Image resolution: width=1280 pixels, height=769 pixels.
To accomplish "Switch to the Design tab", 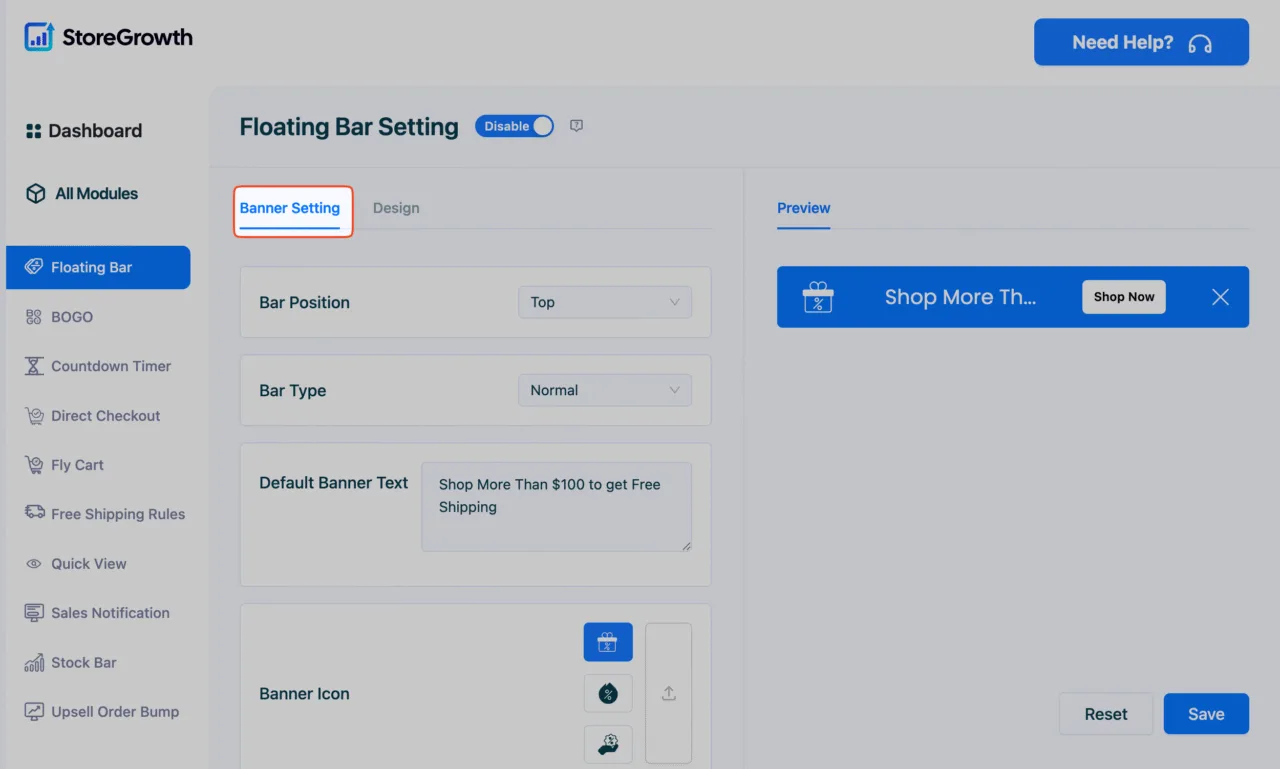I will [396, 208].
